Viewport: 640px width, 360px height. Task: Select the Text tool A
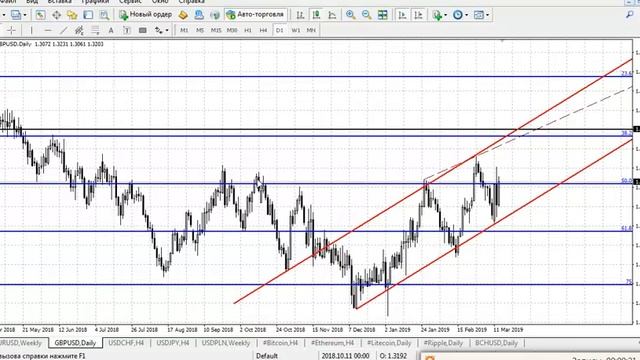(111, 30)
